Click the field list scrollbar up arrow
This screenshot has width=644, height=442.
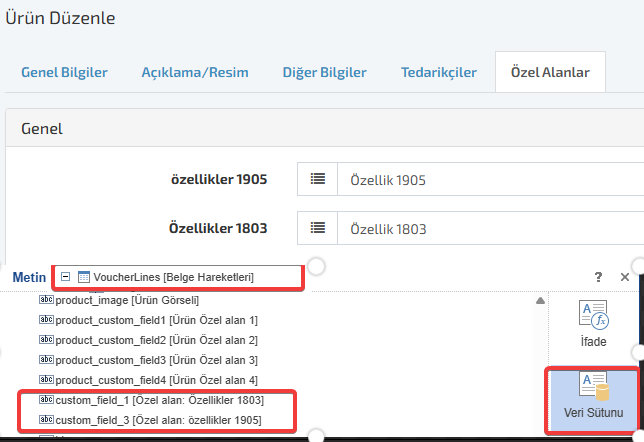click(x=540, y=301)
